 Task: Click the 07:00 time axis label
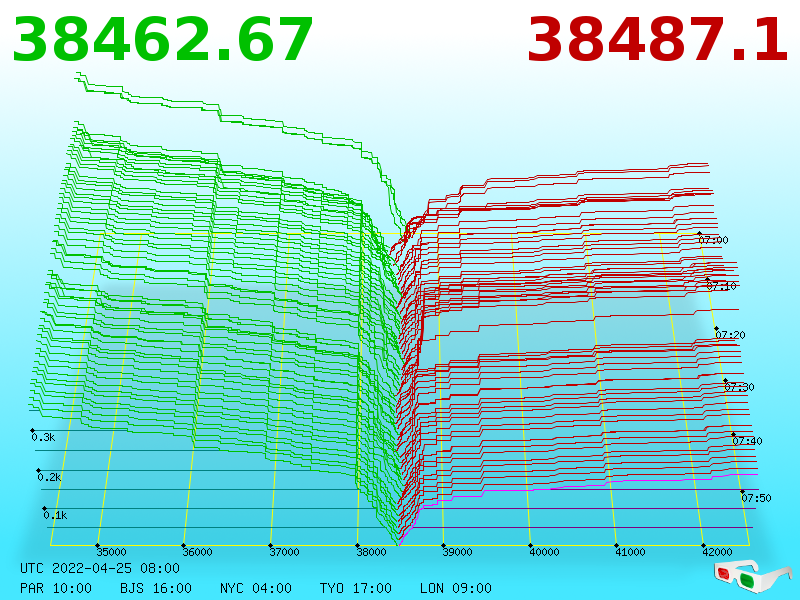tap(713, 240)
